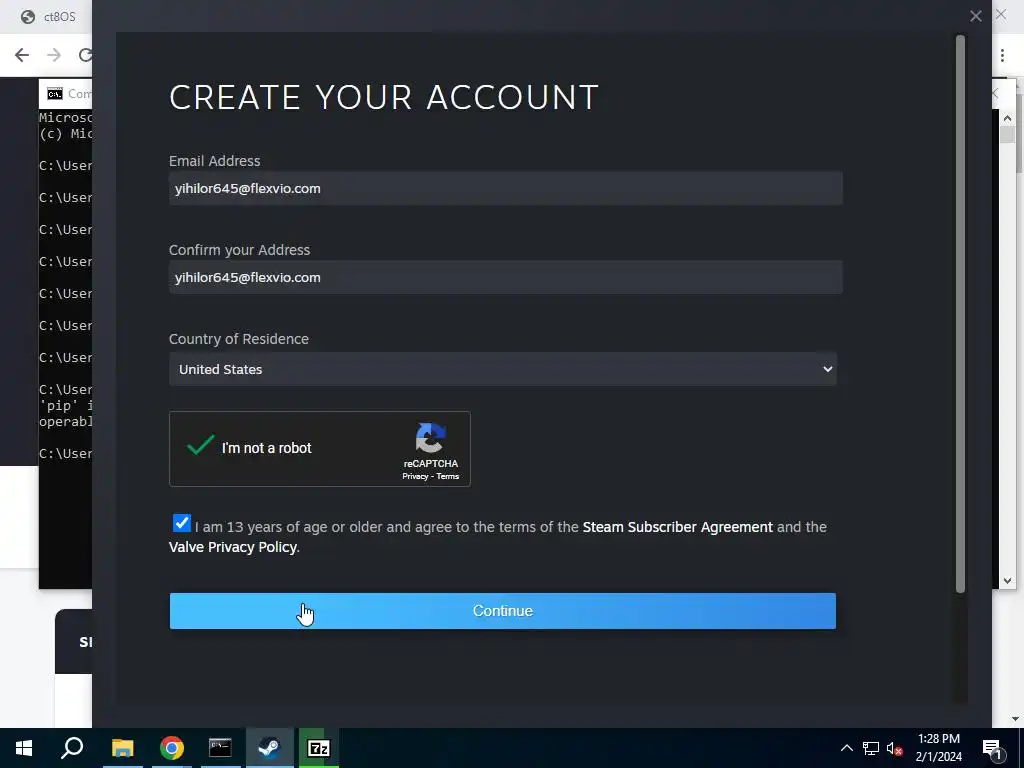Click the Command Prompt window title icon

click(x=55, y=94)
